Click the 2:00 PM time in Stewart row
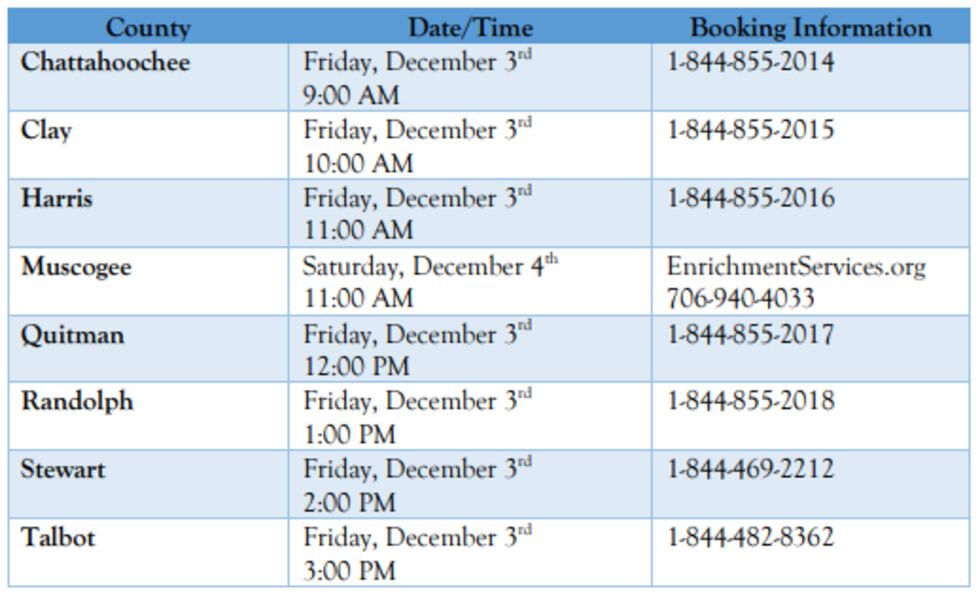 click(x=350, y=502)
